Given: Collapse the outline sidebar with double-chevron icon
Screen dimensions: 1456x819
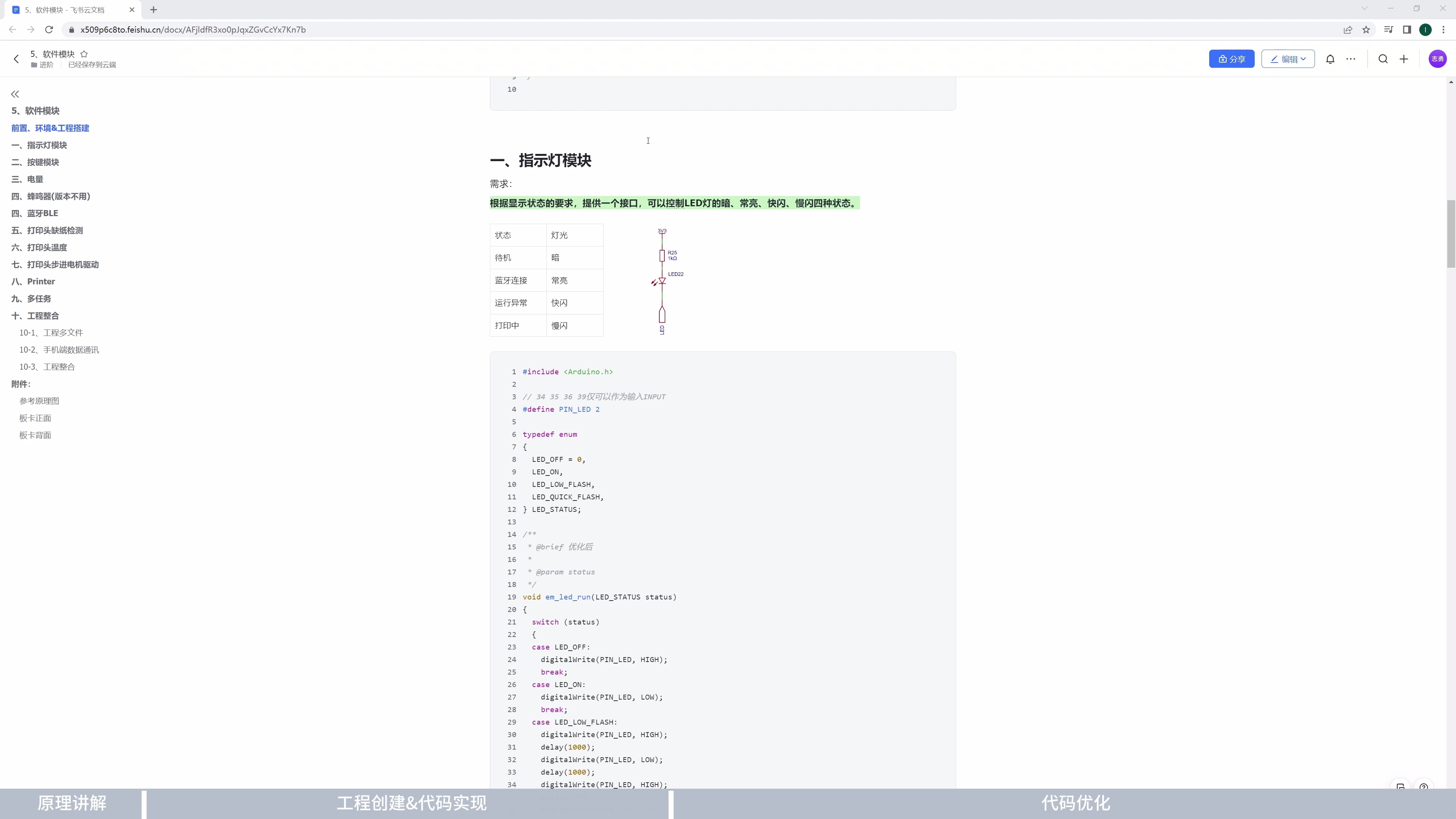Looking at the screenshot, I should pos(15,94).
